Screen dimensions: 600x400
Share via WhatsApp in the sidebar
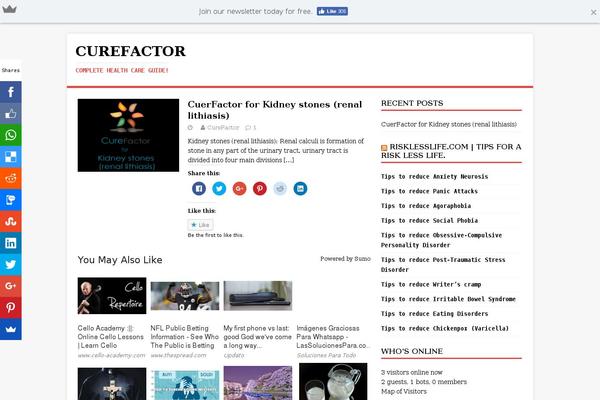pyautogui.click(x=11, y=135)
